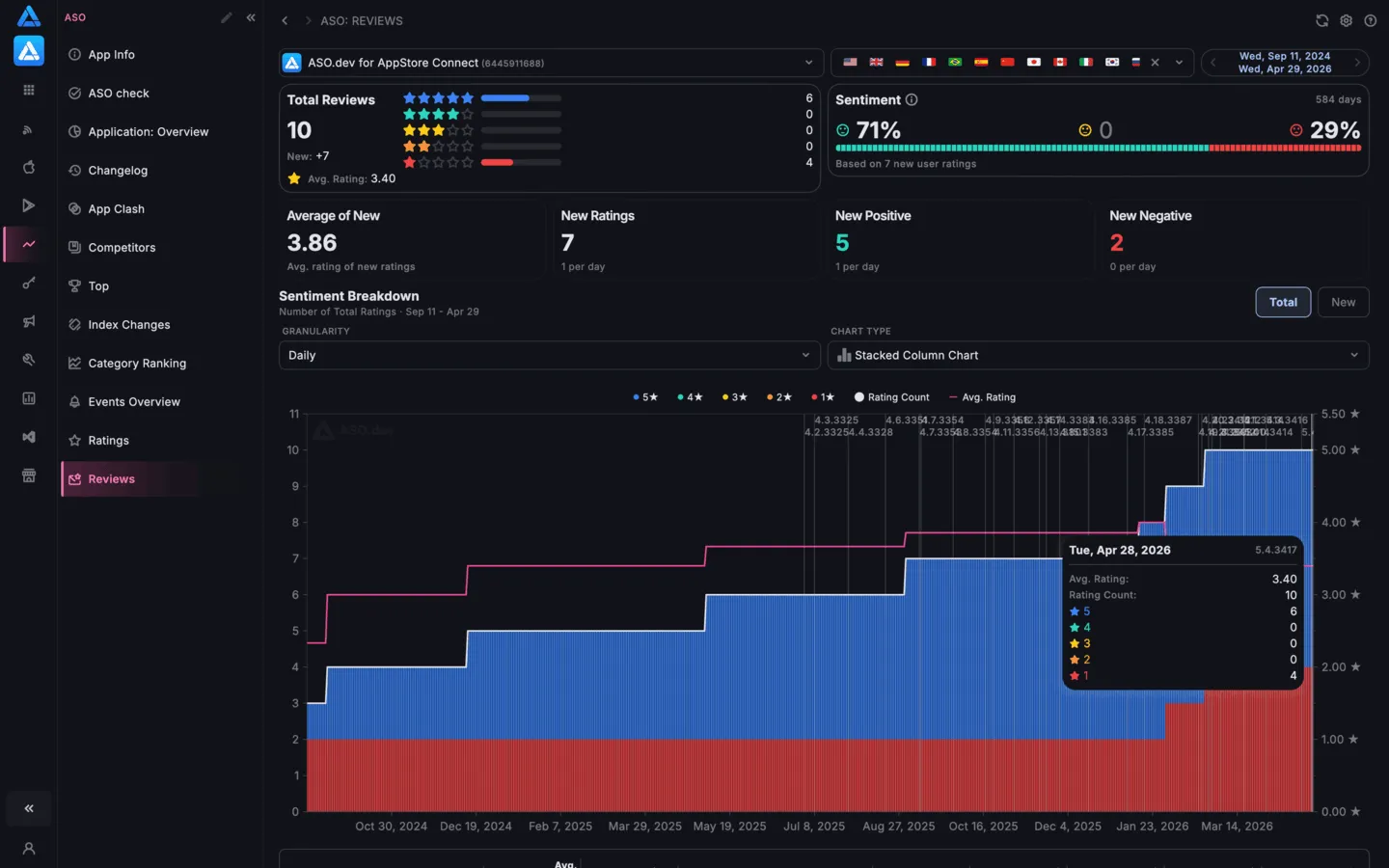Toggle the Avg. Rating legend series

tap(982, 397)
